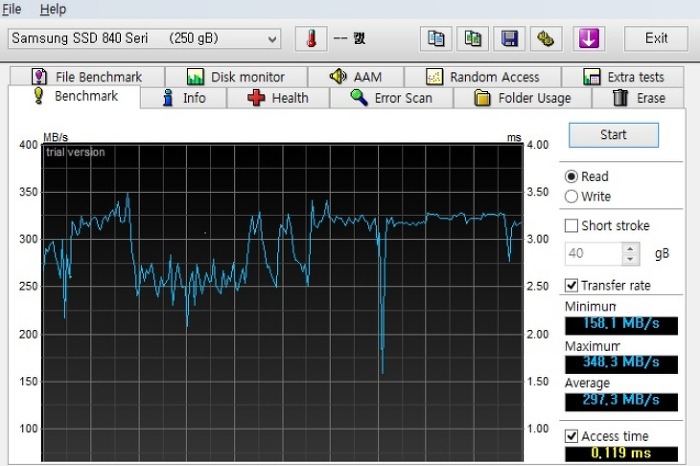Open the Extra tests tab
The image size is (700, 466).
623,77
